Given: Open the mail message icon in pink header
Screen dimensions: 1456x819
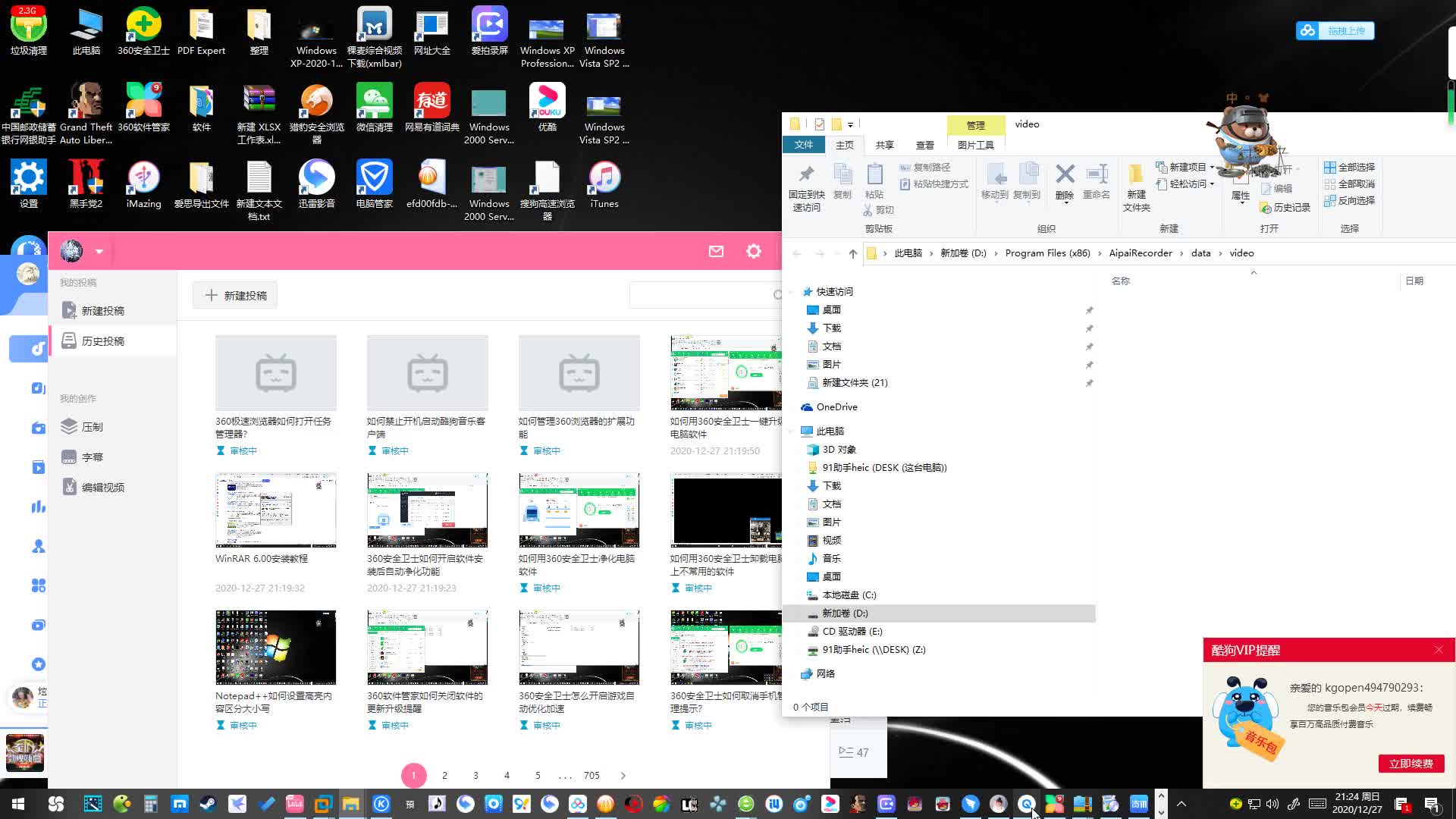Looking at the screenshot, I should point(716,251).
